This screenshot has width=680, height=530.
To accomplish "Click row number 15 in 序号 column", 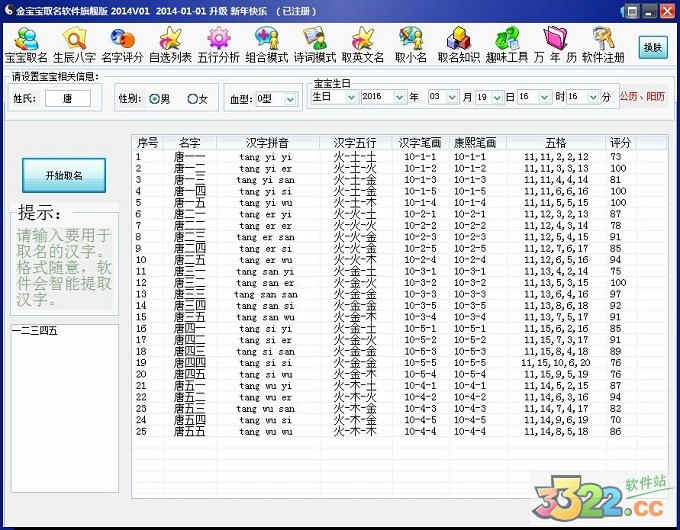I will pyautogui.click(x=141, y=317).
